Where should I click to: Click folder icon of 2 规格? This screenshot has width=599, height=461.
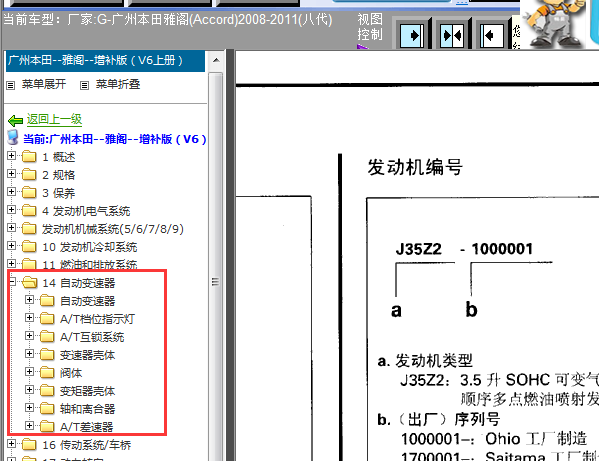point(29,175)
